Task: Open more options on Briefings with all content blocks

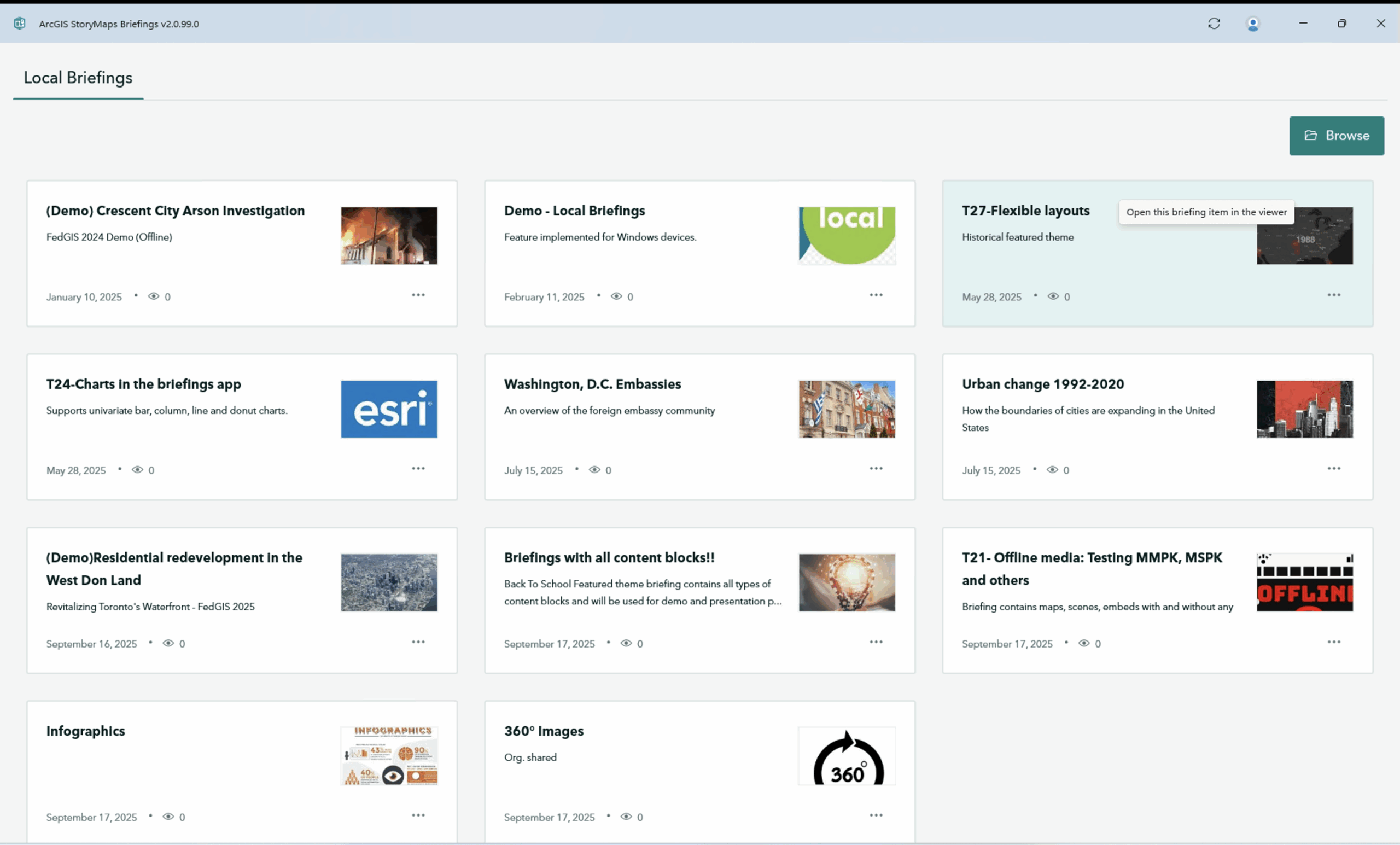Action: (876, 642)
